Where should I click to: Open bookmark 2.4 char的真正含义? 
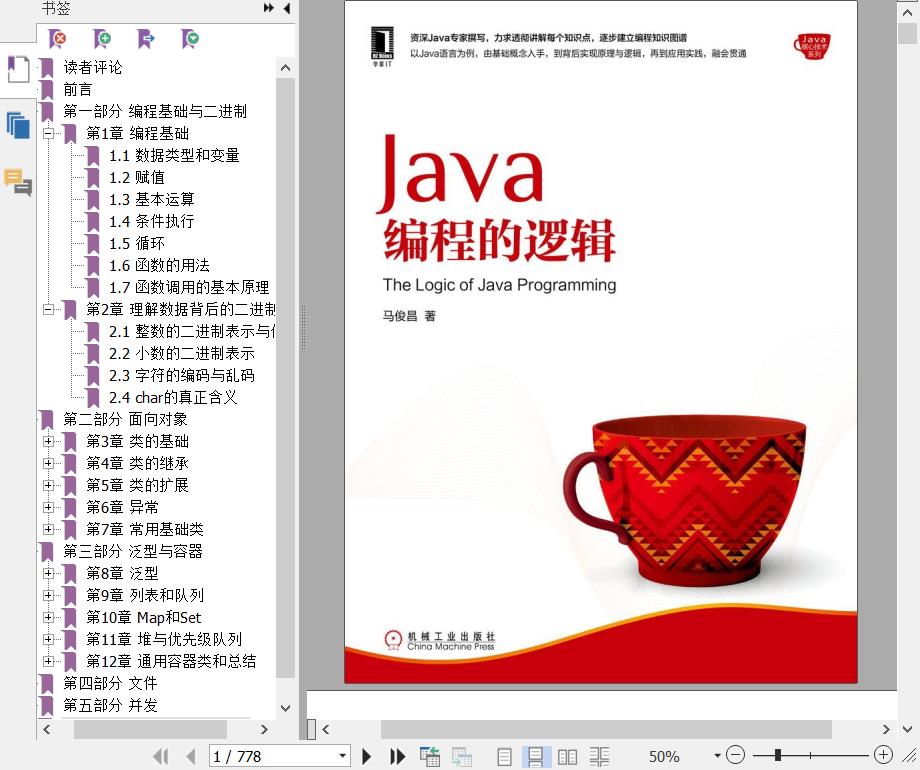tap(173, 398)
